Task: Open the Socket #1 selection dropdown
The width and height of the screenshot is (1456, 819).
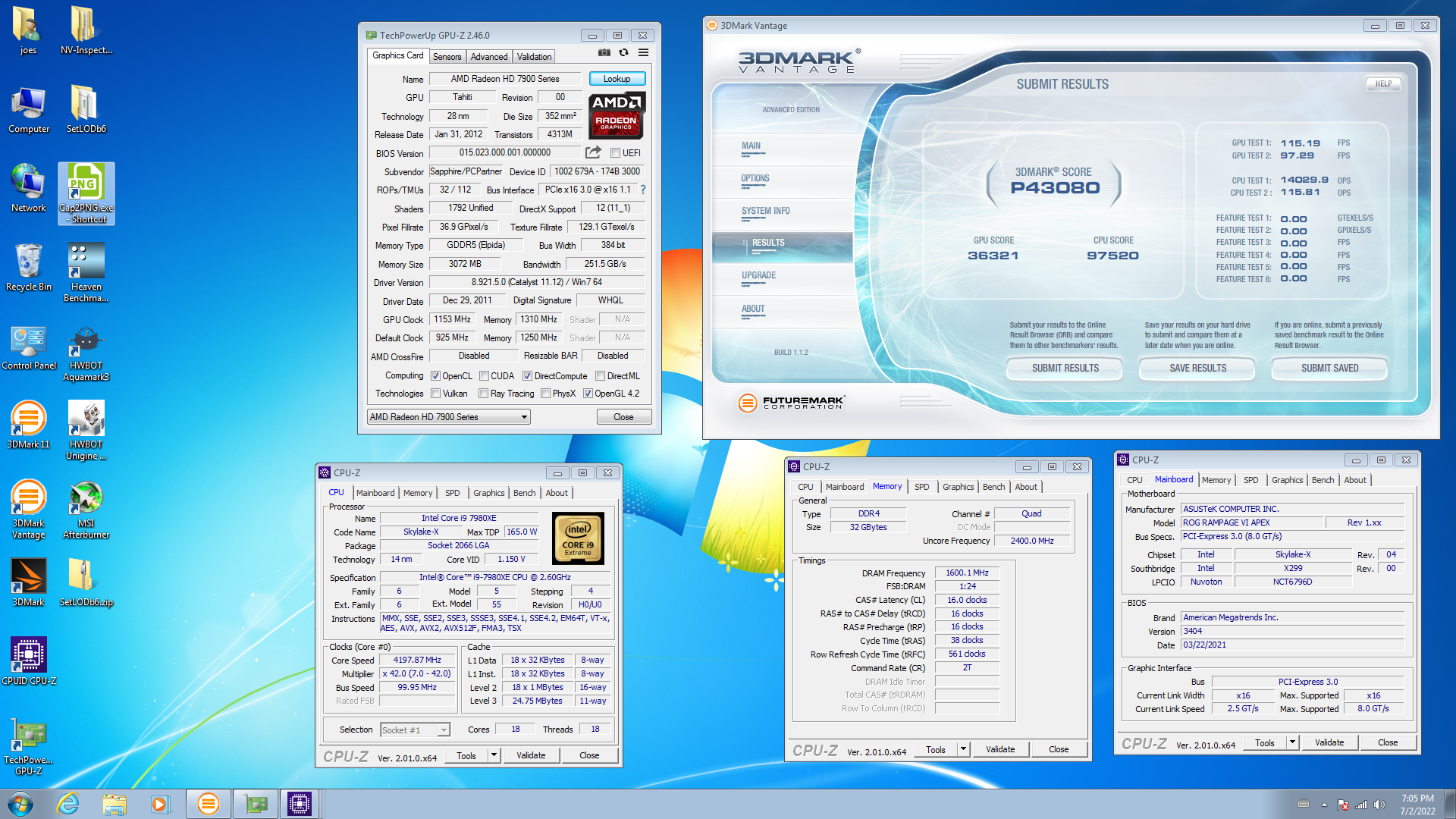Action: [x=415, y=730]
